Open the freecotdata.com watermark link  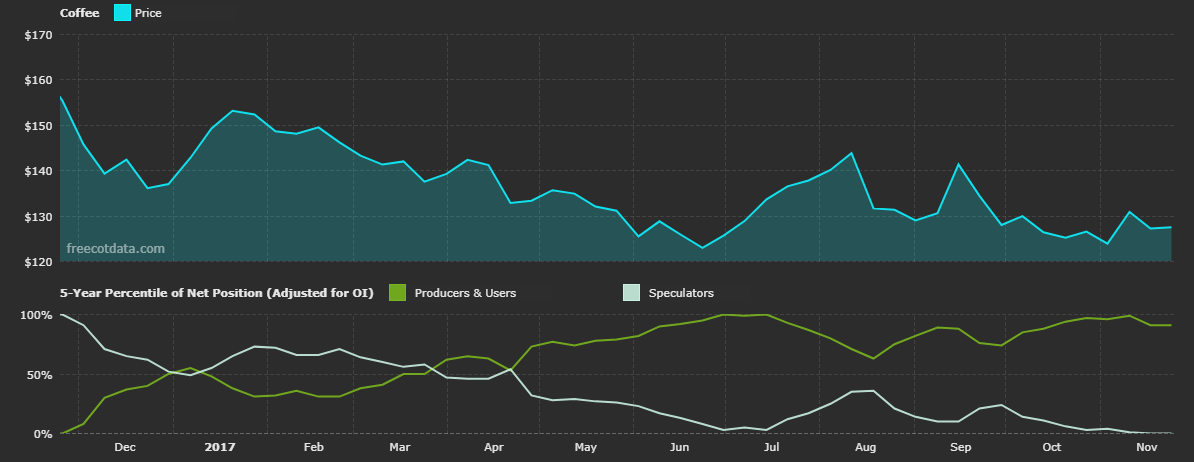tap(115, 249)
